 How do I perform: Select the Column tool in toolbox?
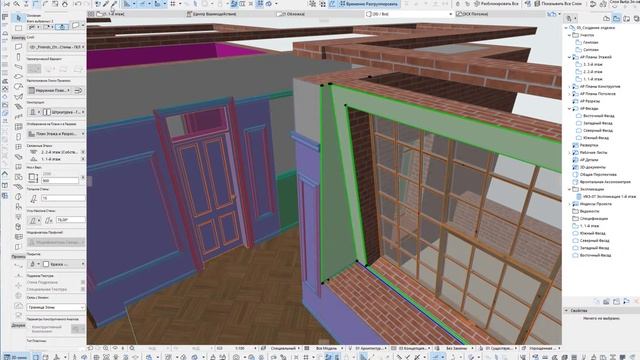pos(18,57)
